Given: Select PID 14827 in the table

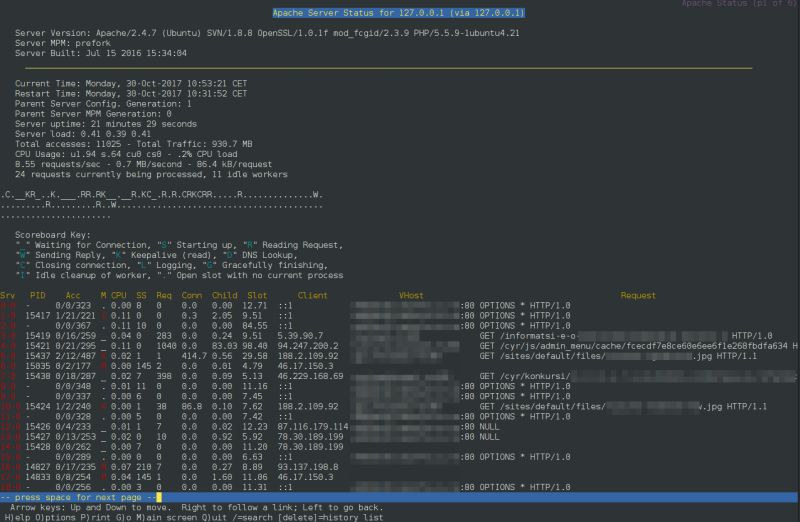Looking at the screenshot, I should (38, 467).
